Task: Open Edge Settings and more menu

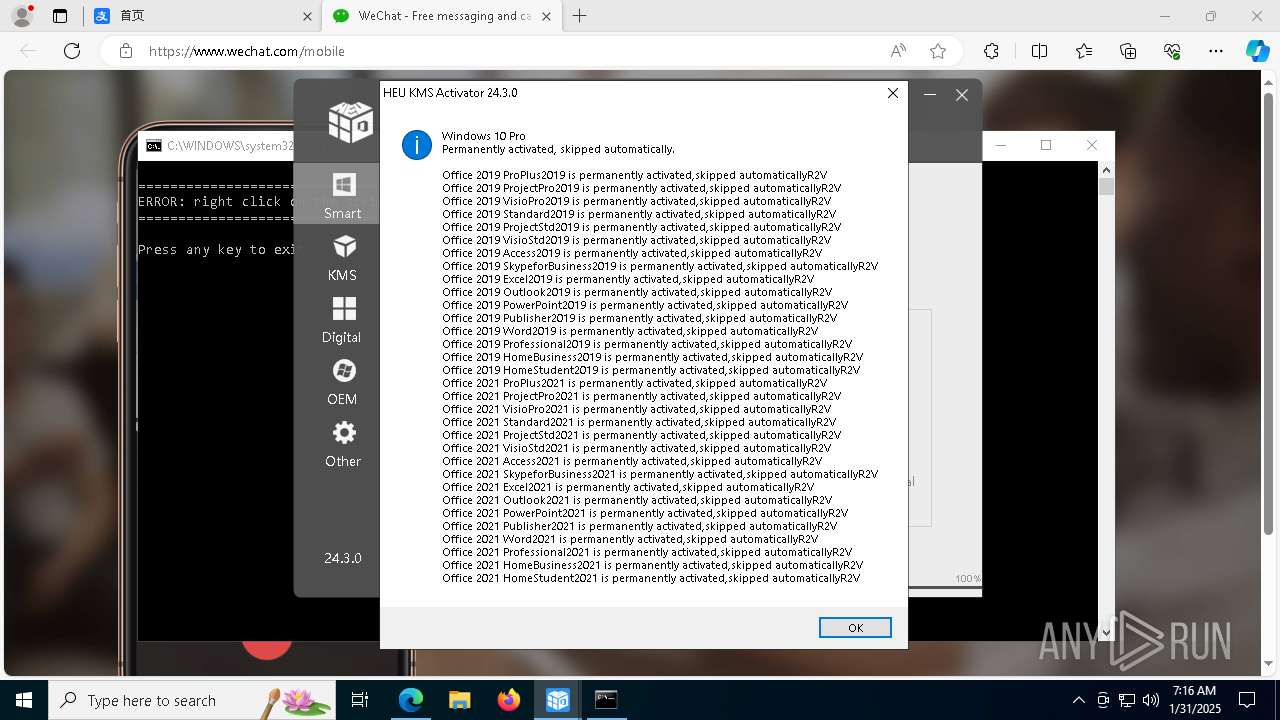Action: pyautogui.click(x=1216, y=51)
